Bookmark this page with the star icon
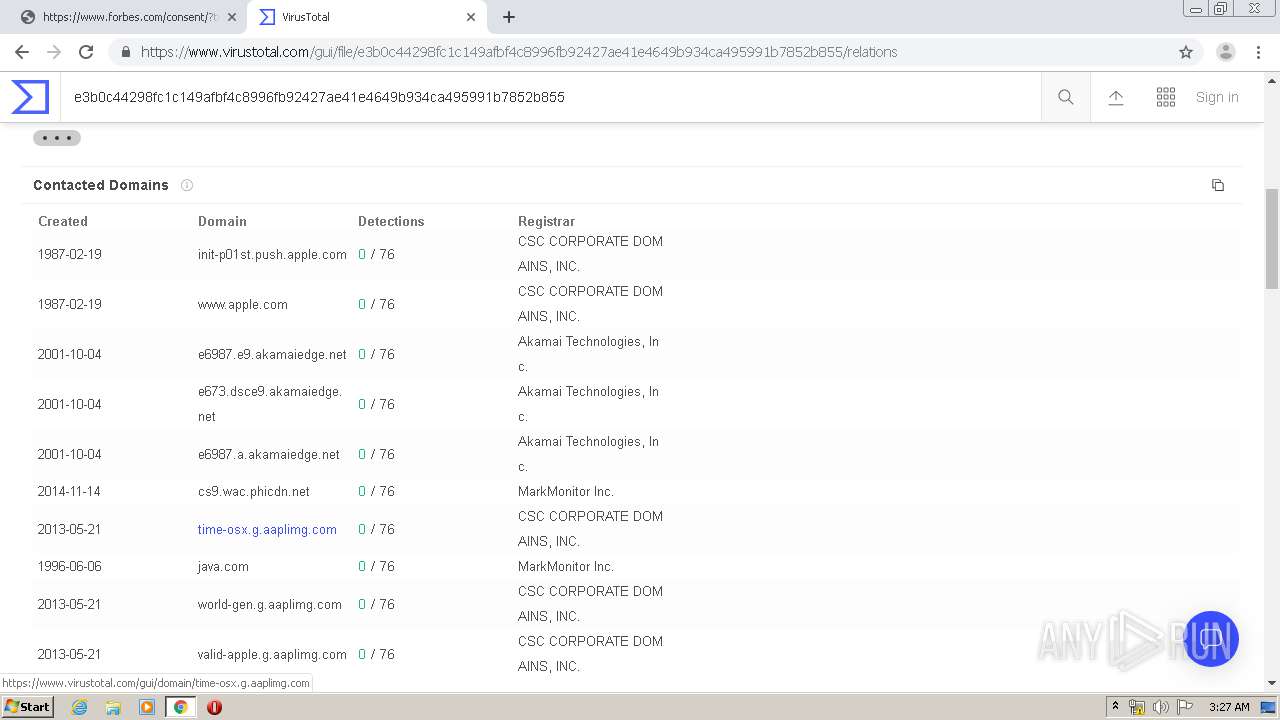 1186,52
